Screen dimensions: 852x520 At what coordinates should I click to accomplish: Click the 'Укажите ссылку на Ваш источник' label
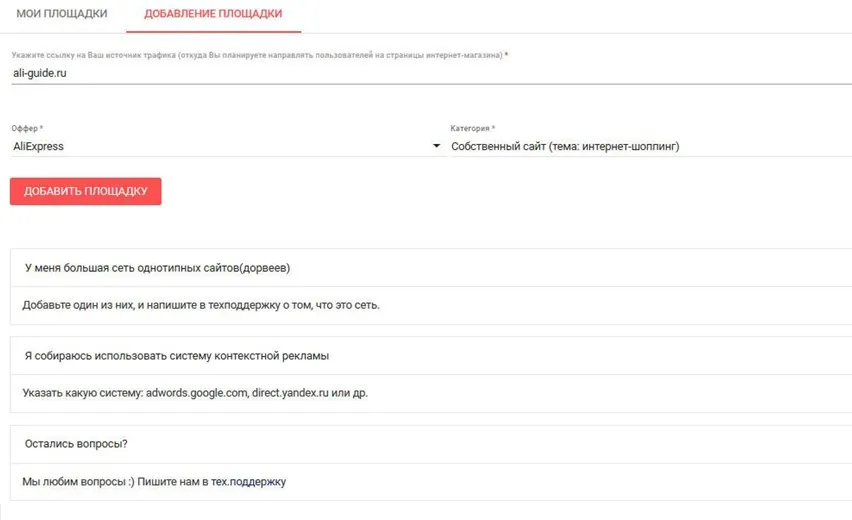260,55
